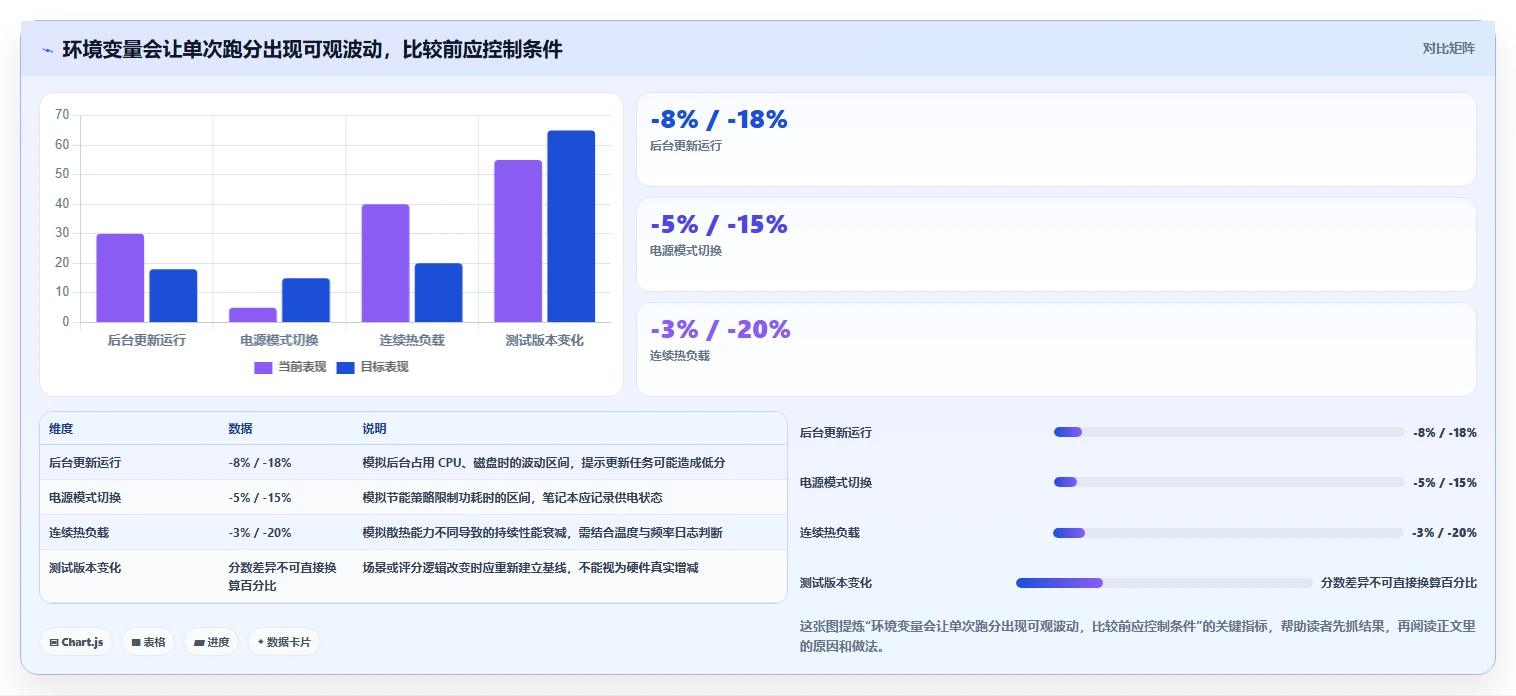
Task: Open the -5% / -15% data card
Action: click(x=1056, y=244)
